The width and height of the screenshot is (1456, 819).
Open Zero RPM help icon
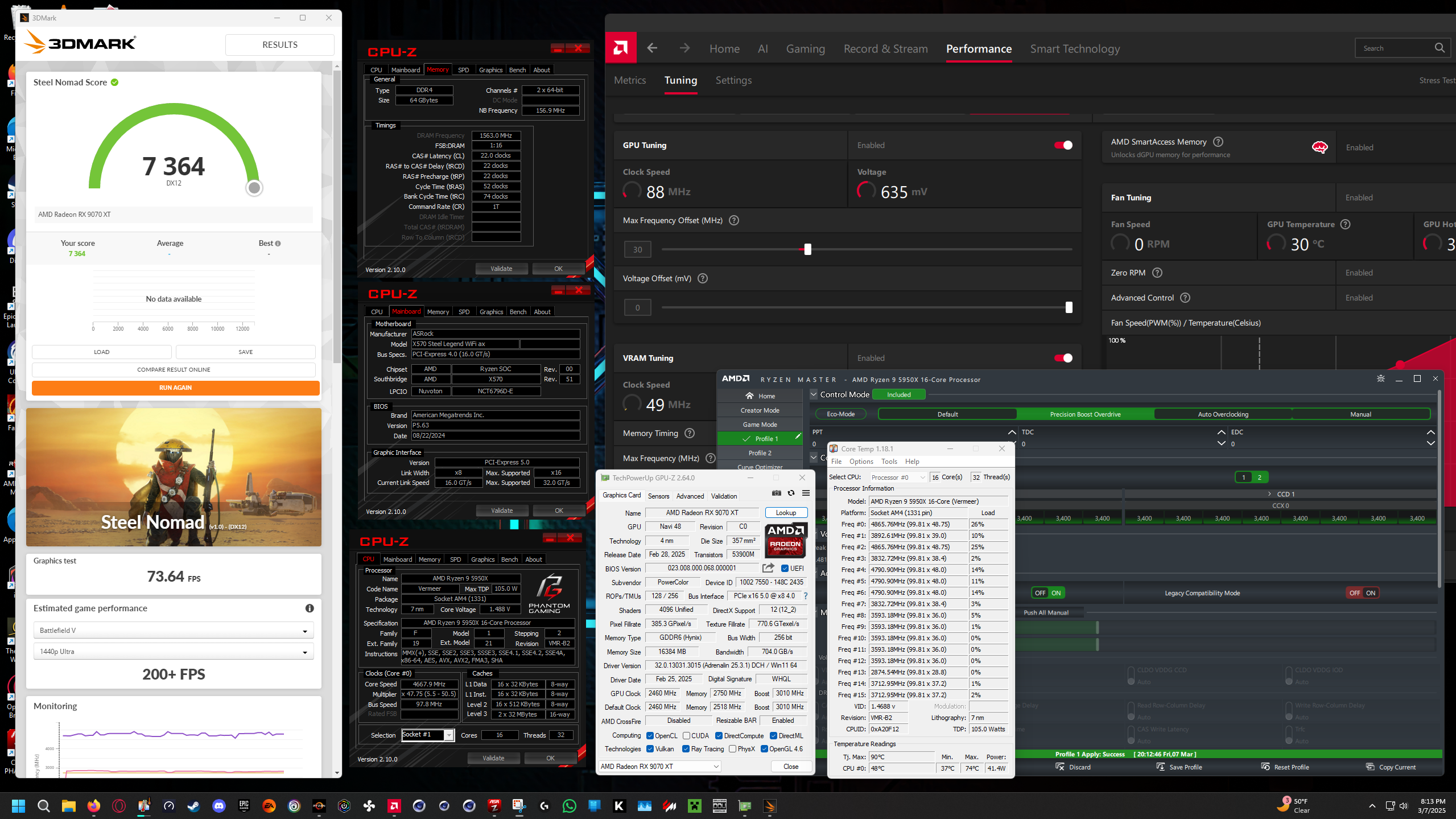1157,273
